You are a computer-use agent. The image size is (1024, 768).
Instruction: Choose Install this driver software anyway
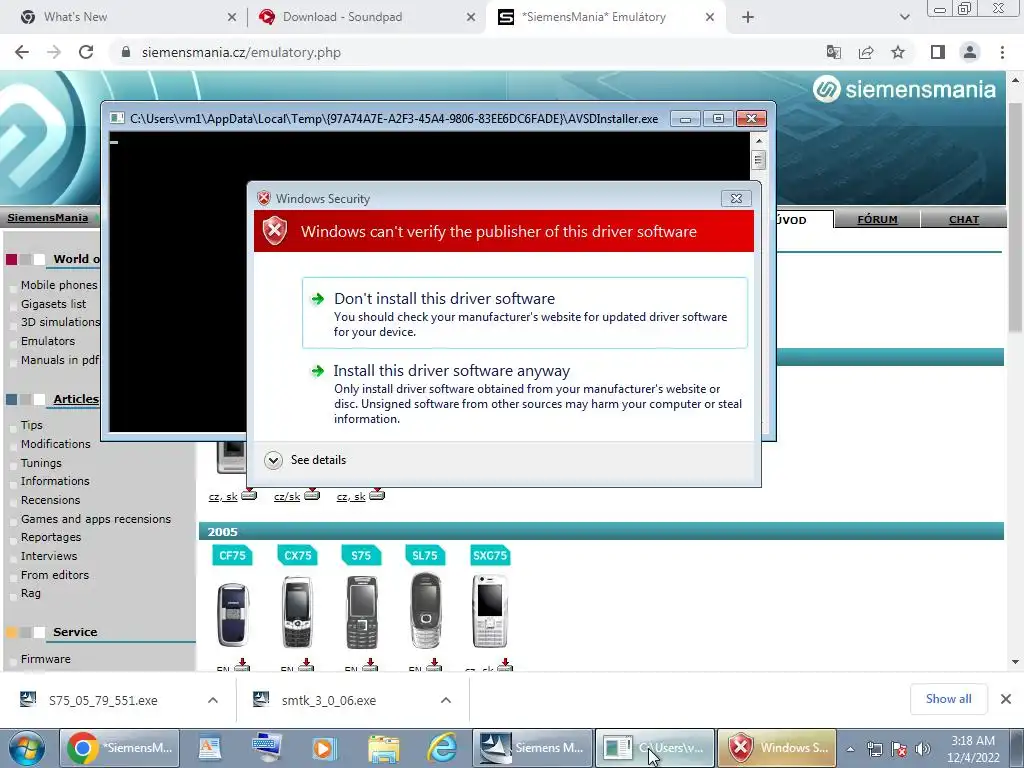pos(524,394)
